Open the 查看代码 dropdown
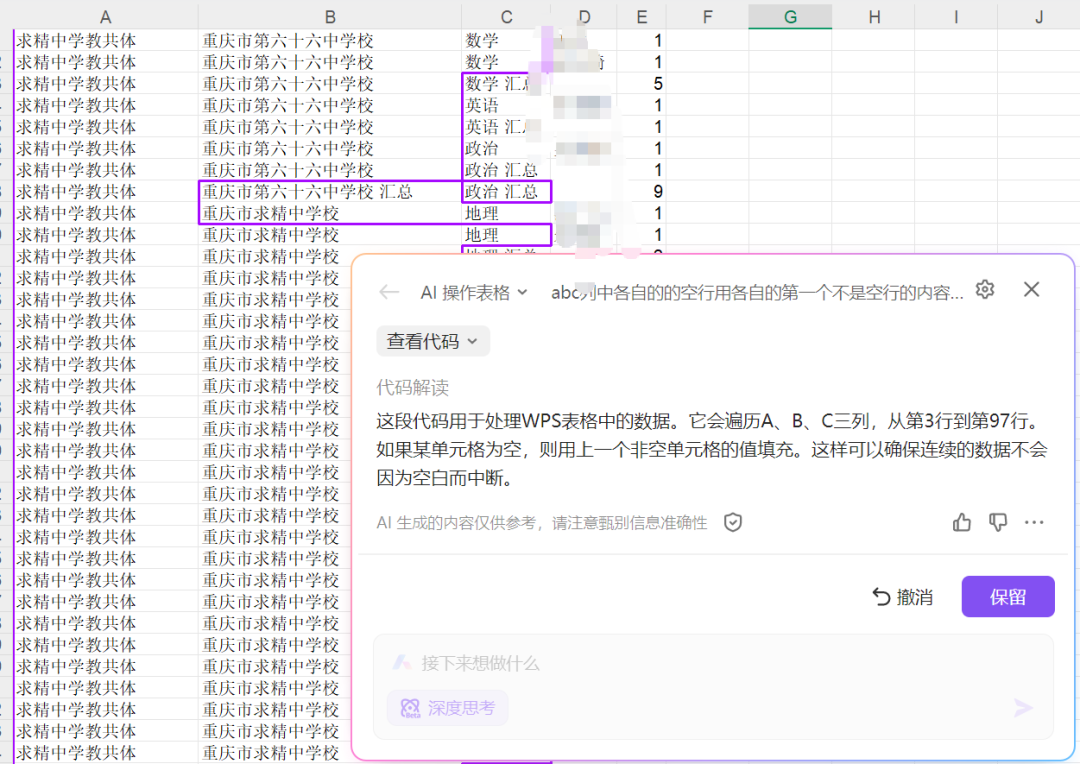This screenshot has height=764, width=1080. pyautogui.click(x=433, y=341)
